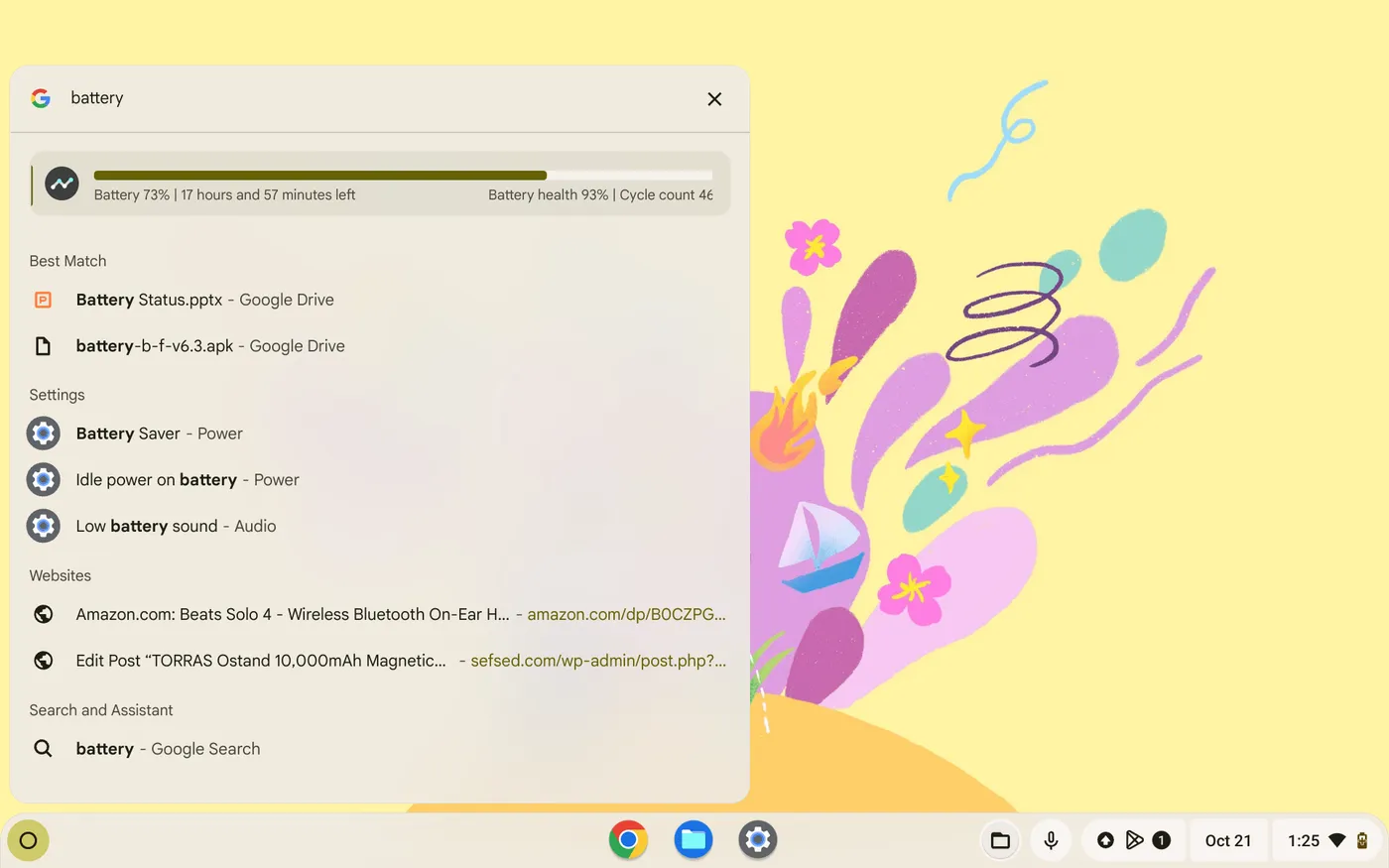
Task: Click magnifier icon beside battery Google Search
Action: pyautogui.click(x=43, y=749)
